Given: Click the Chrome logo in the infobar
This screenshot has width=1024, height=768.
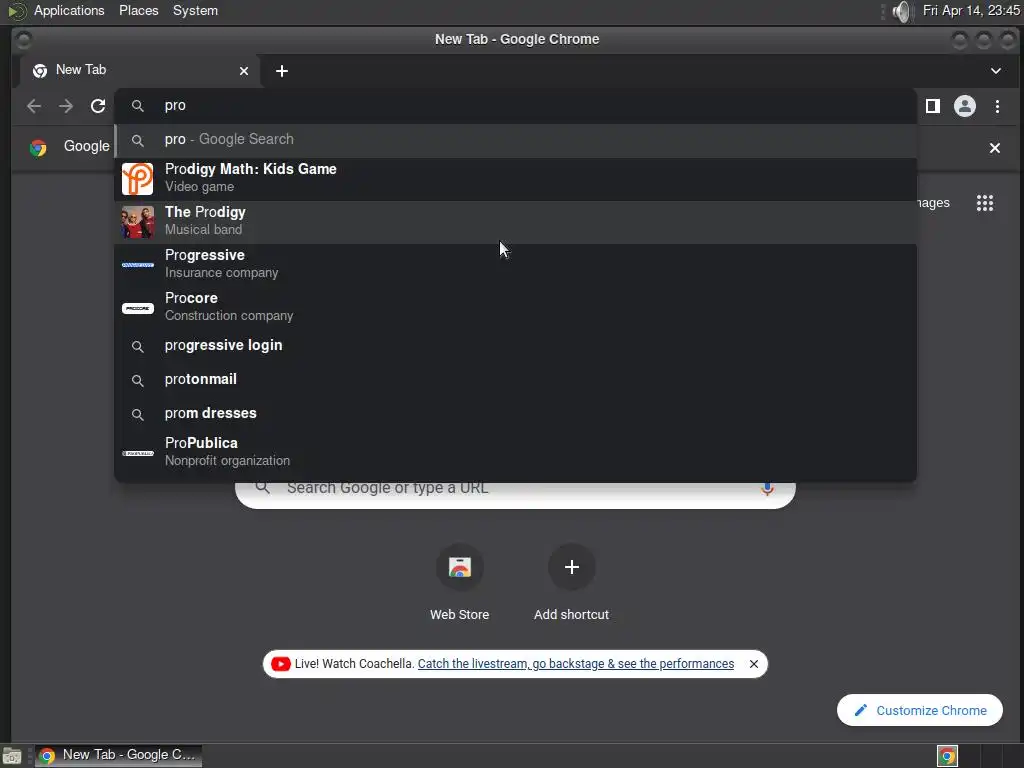Looking at the screenshot, I should pyautogui.click(x=39, y=148).
